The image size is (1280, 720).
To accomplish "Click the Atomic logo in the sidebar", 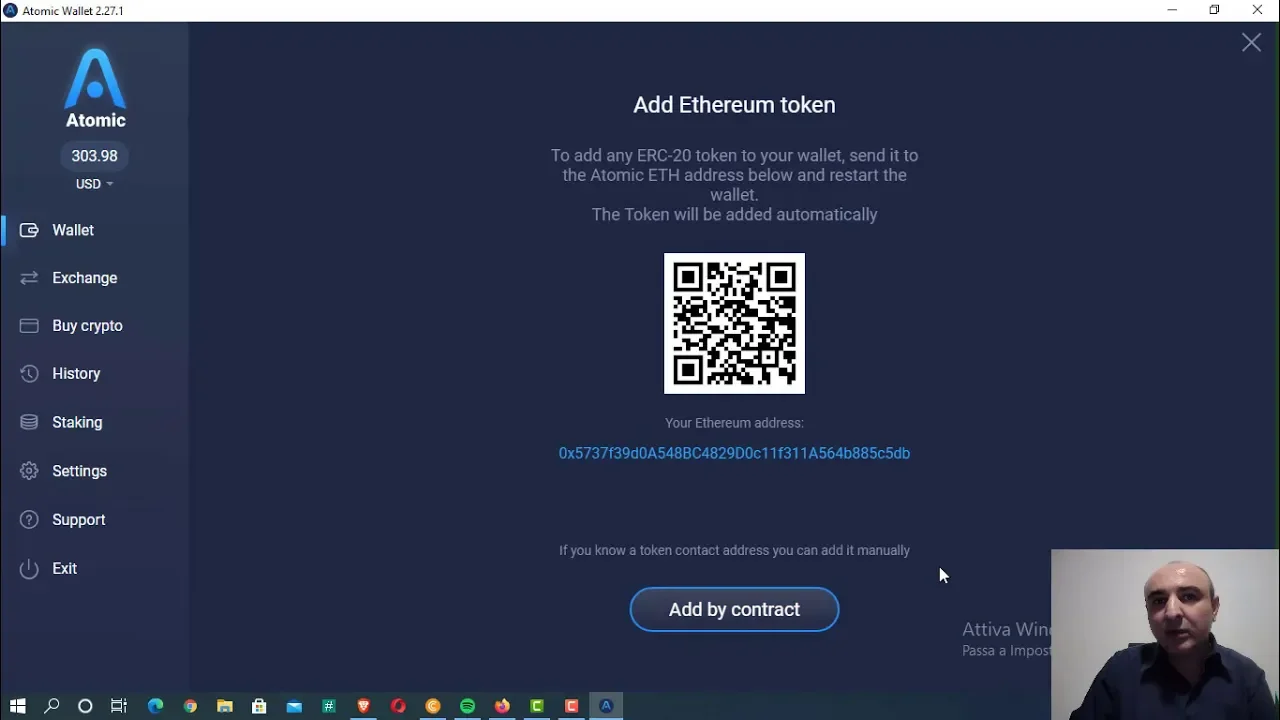I will 96,88.
